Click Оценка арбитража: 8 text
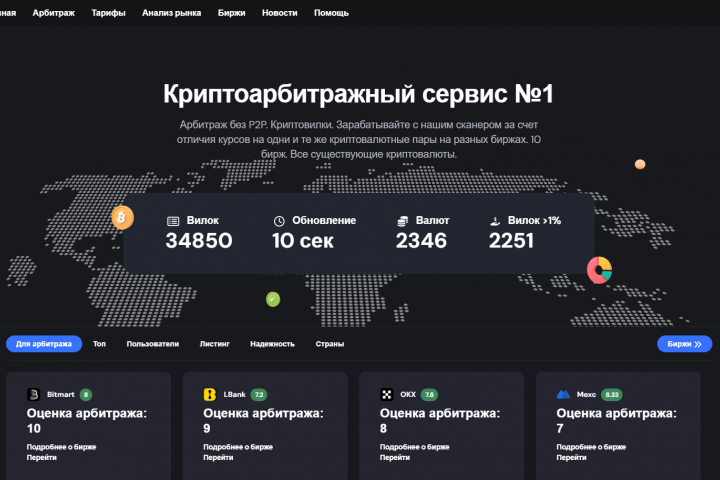This screenshot has height=480, width=720. [x=440, y=421]
